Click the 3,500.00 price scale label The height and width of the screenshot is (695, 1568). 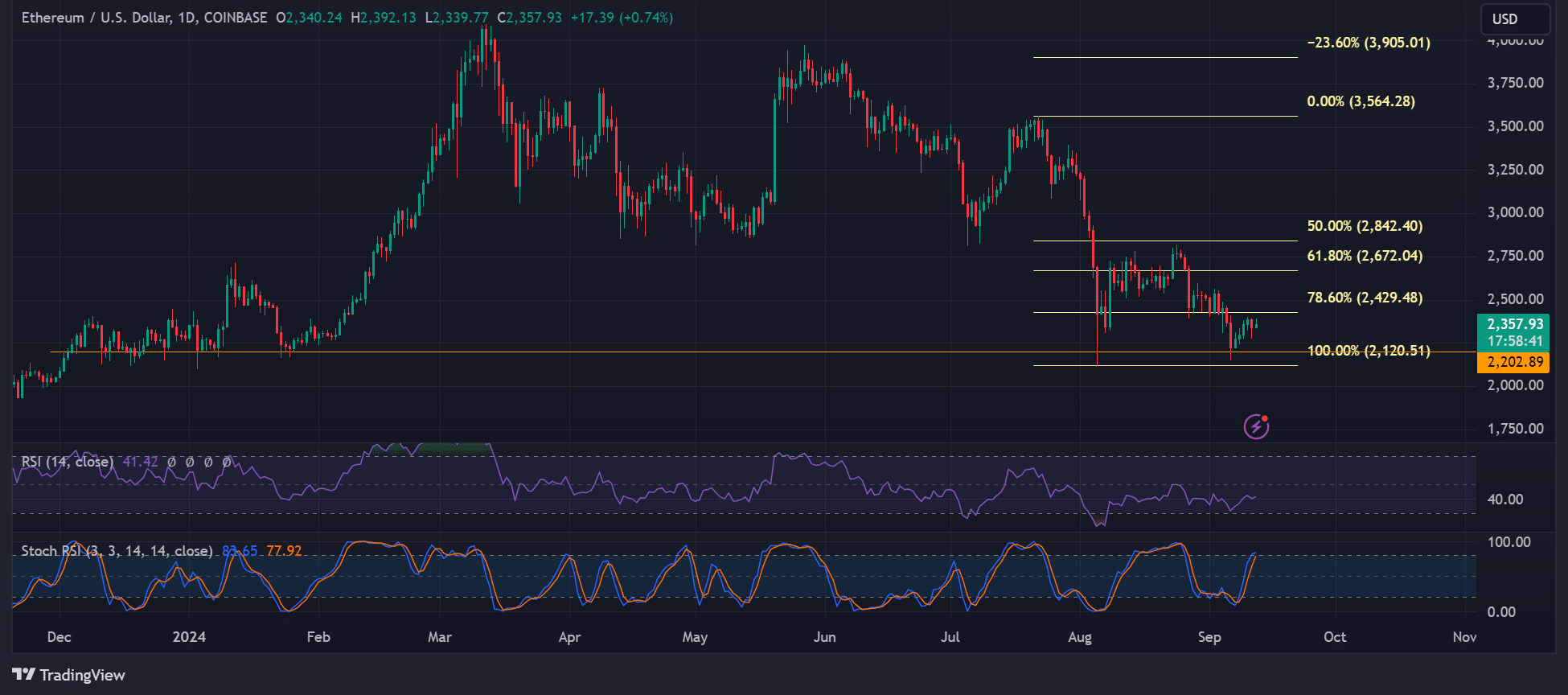(x=1515, y=126)
